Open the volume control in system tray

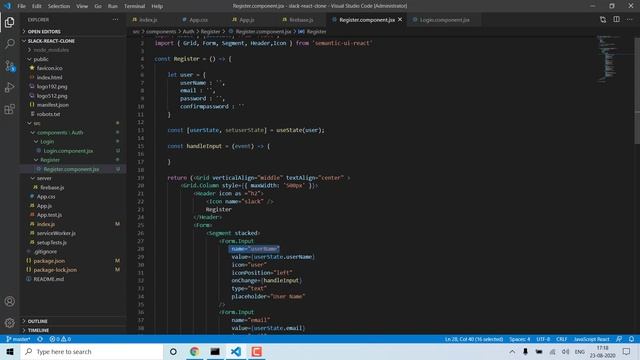click(x=565, y=351)
